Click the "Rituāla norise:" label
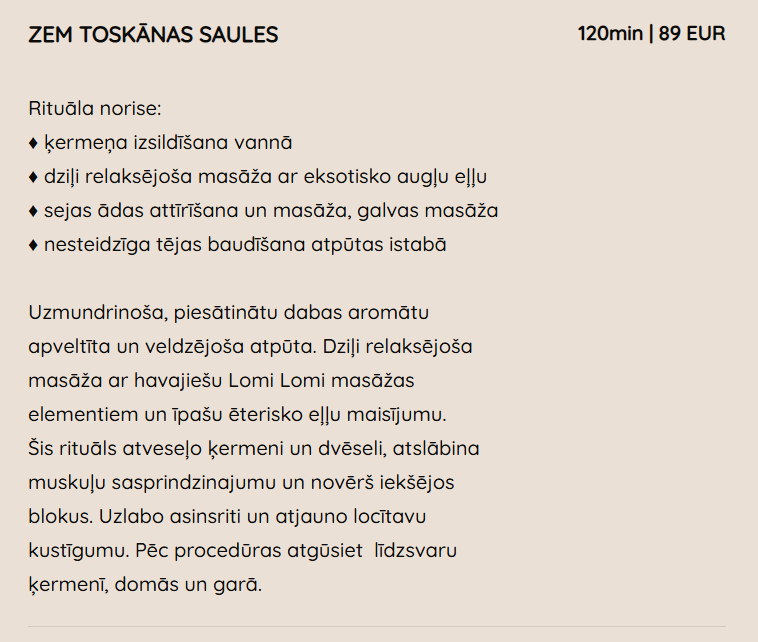 (95, 108)
